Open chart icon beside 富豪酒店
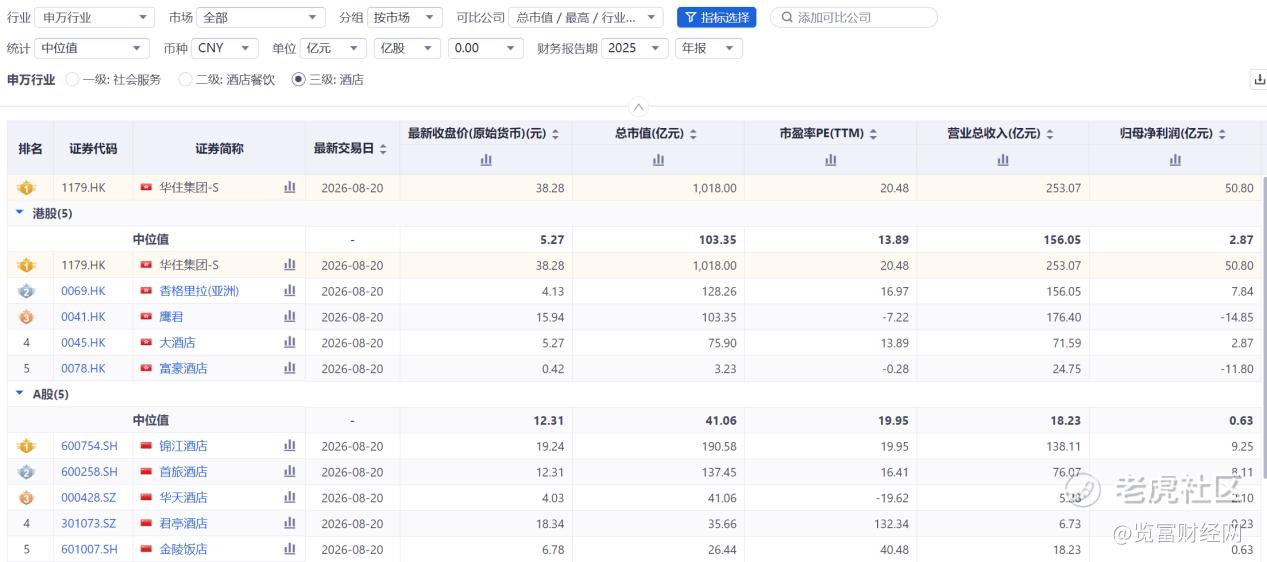This screenshot has width=1267, height=562. (x=290, y=368)
